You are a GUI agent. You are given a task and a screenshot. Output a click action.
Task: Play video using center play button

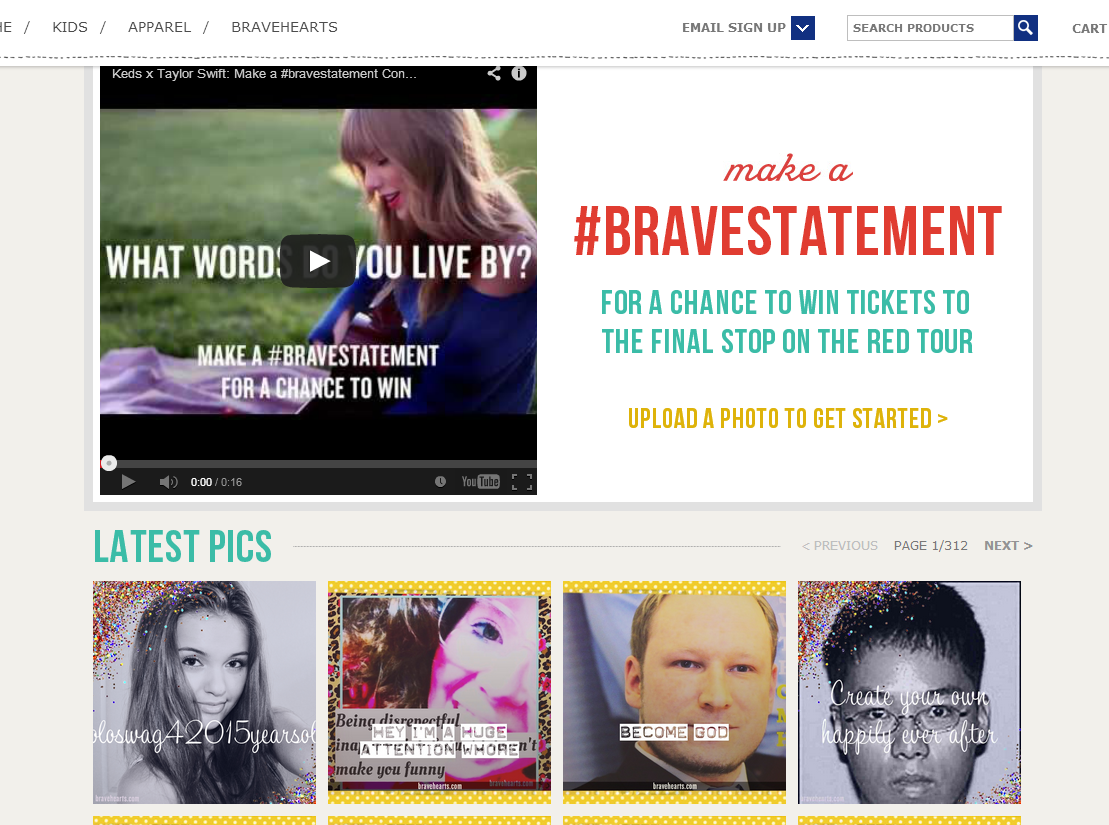[x=318, y=261]
